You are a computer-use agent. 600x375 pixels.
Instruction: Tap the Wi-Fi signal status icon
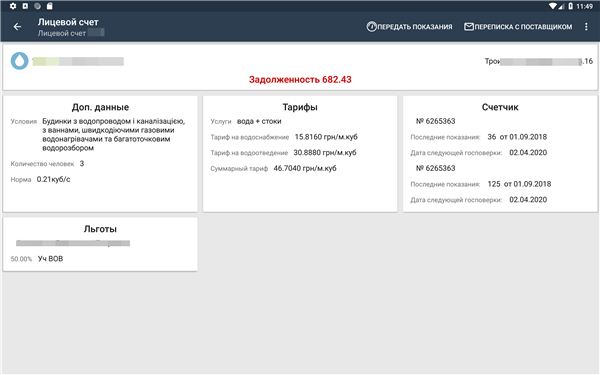[x=553, y=6]
